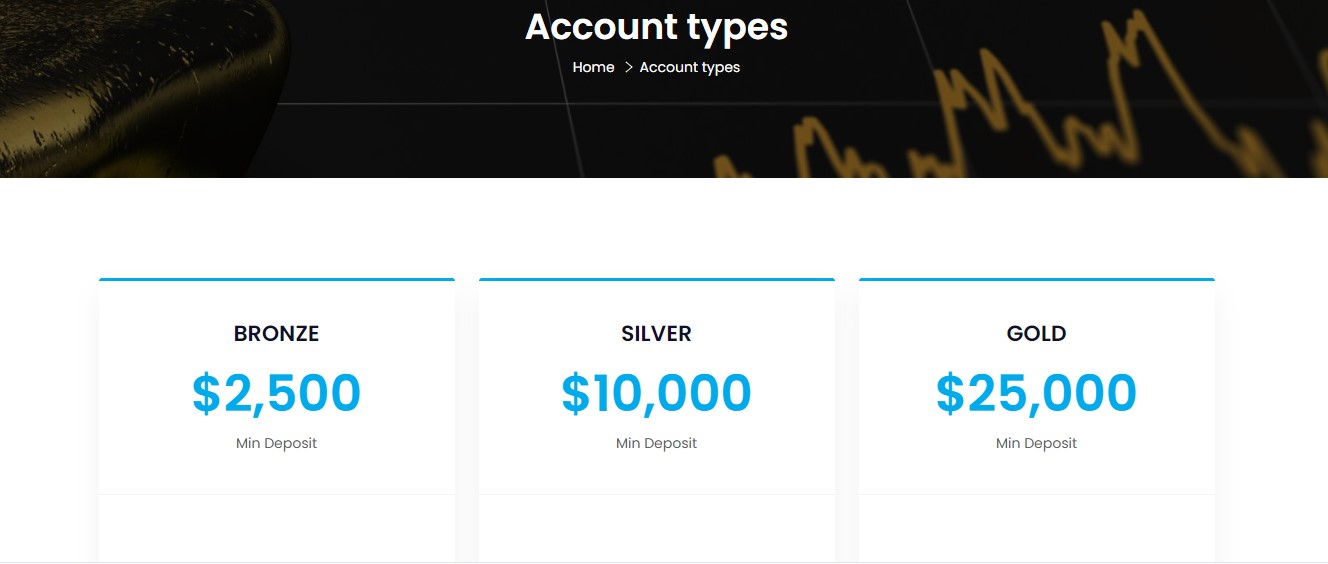Click the lower section of Gold card
1328x564 pixels.
click(x=1036, y=528)
